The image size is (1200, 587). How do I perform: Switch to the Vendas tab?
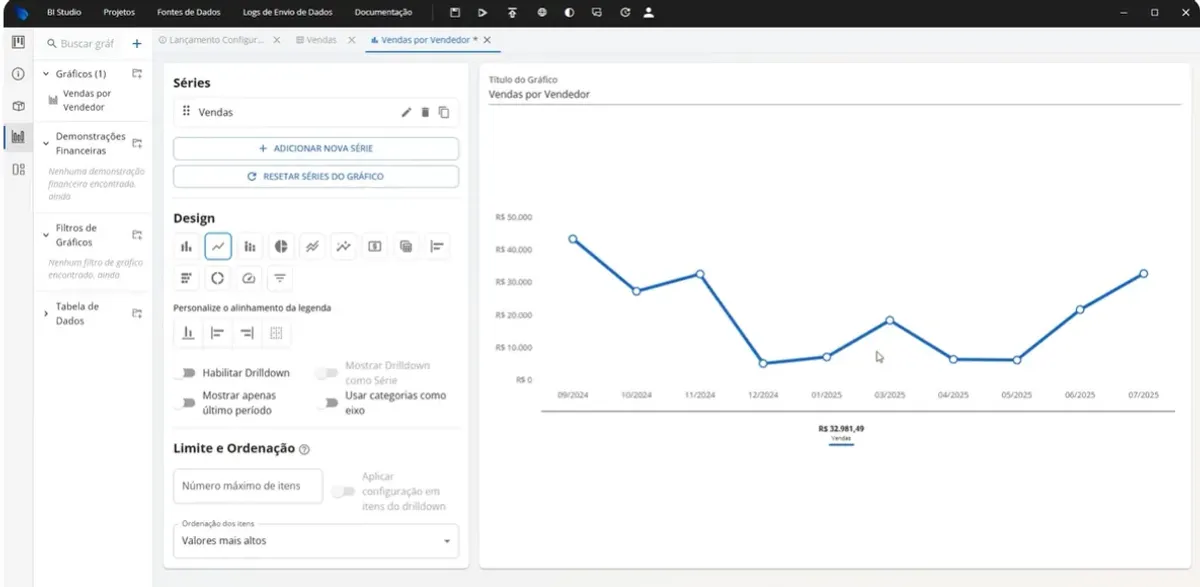[317, 40]
